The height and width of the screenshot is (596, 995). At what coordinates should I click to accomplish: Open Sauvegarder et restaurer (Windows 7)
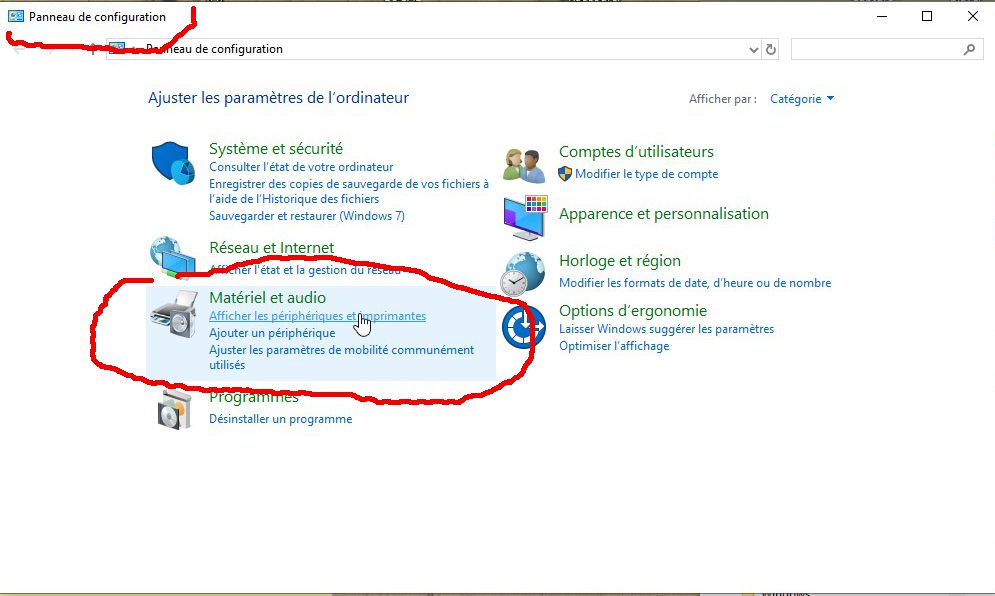pyautogui.click(x=307, y=216)
